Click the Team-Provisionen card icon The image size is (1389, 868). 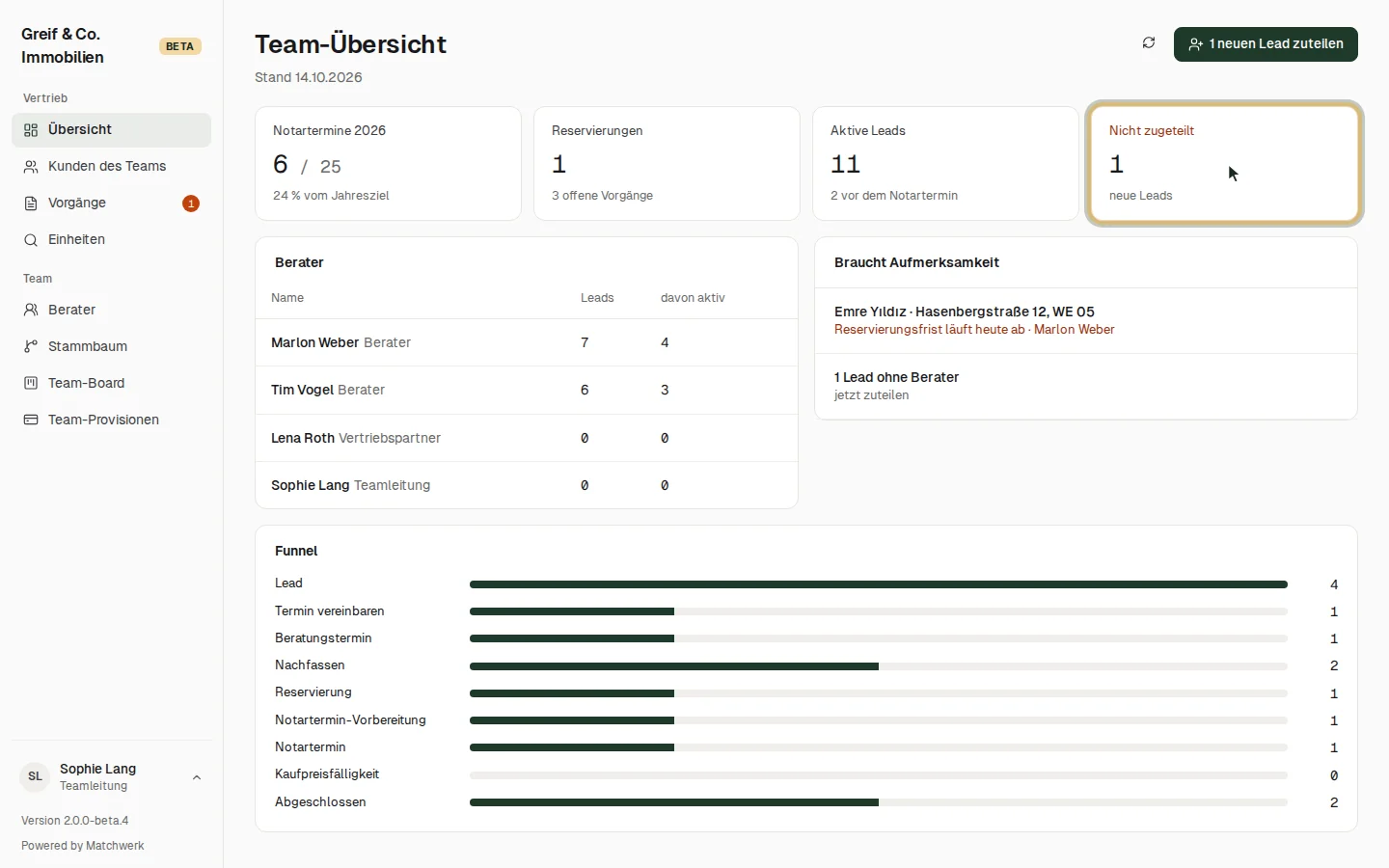pyautogui.click(x=31, y=420)
